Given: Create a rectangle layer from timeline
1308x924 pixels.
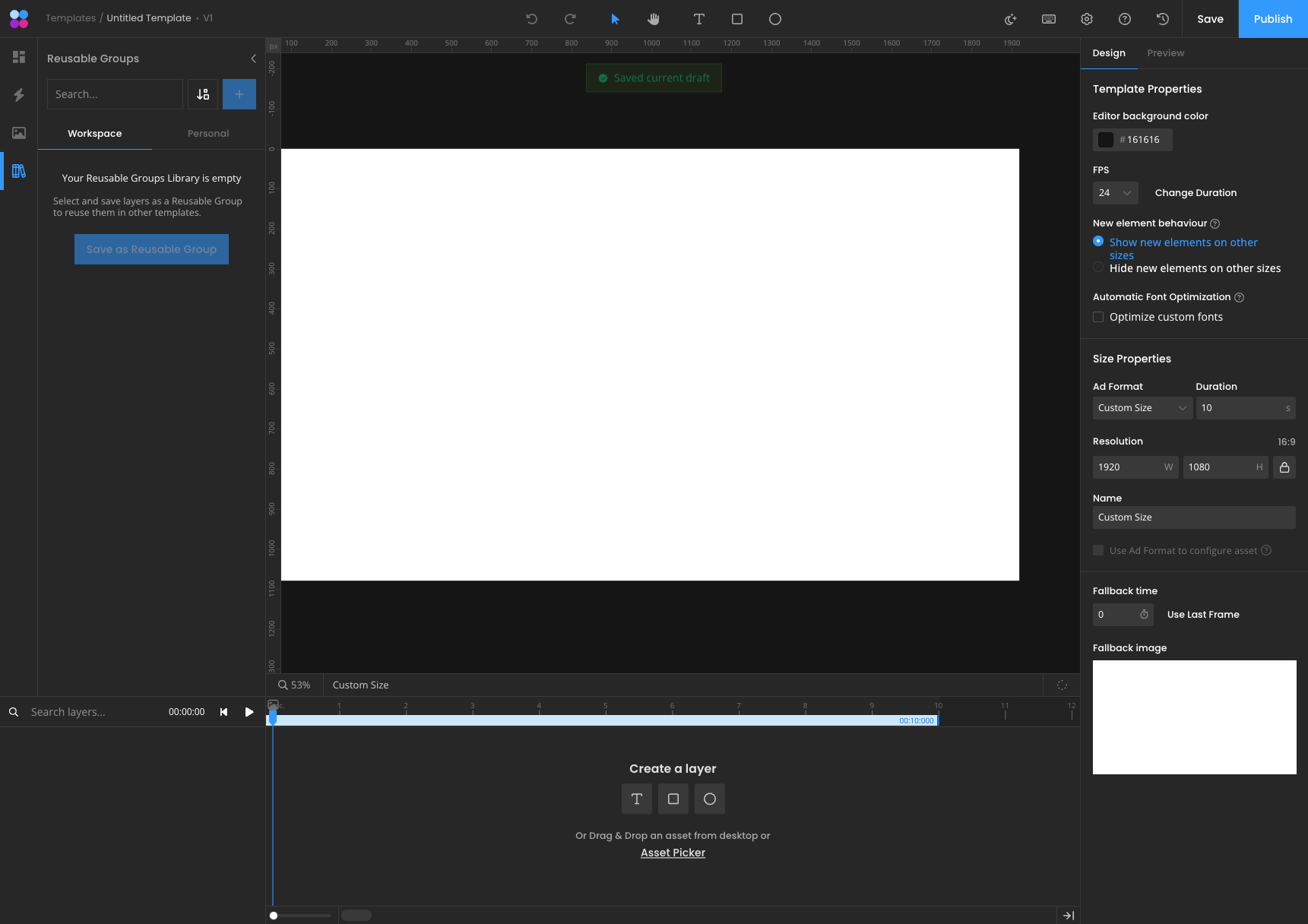Looking at the screenshot, I should tap(673, 799).
